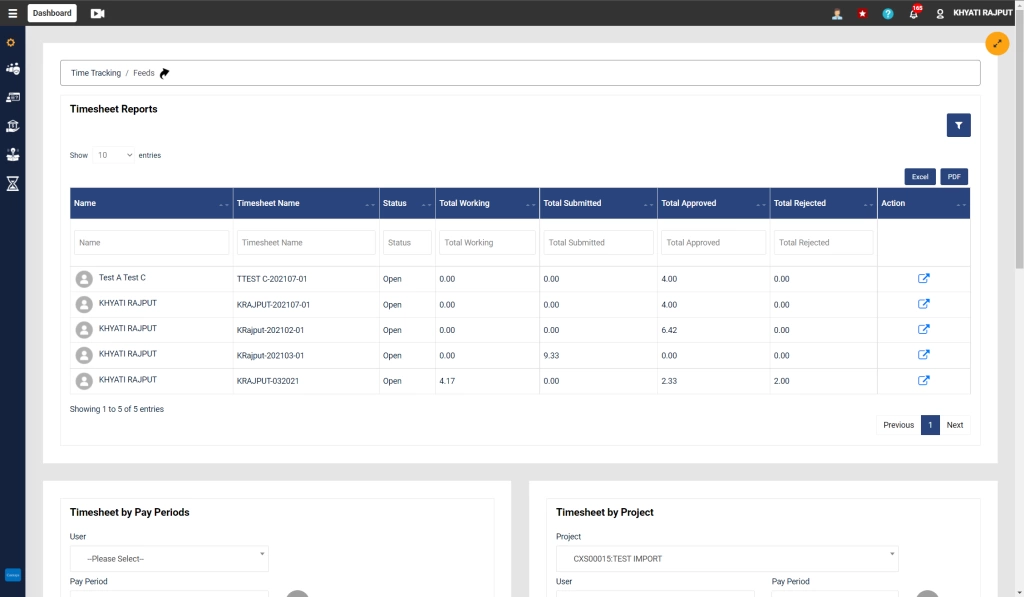1024x597 pixels.
Task: Click the Dashboard button
Action: [52, 13]
